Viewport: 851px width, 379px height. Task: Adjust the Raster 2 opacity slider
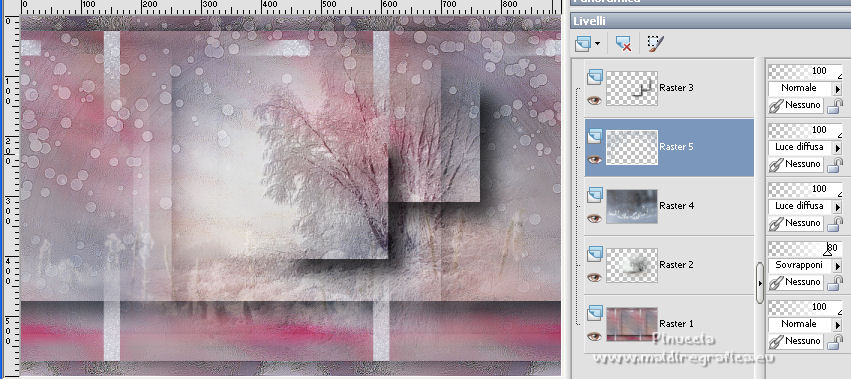point(805,248)
